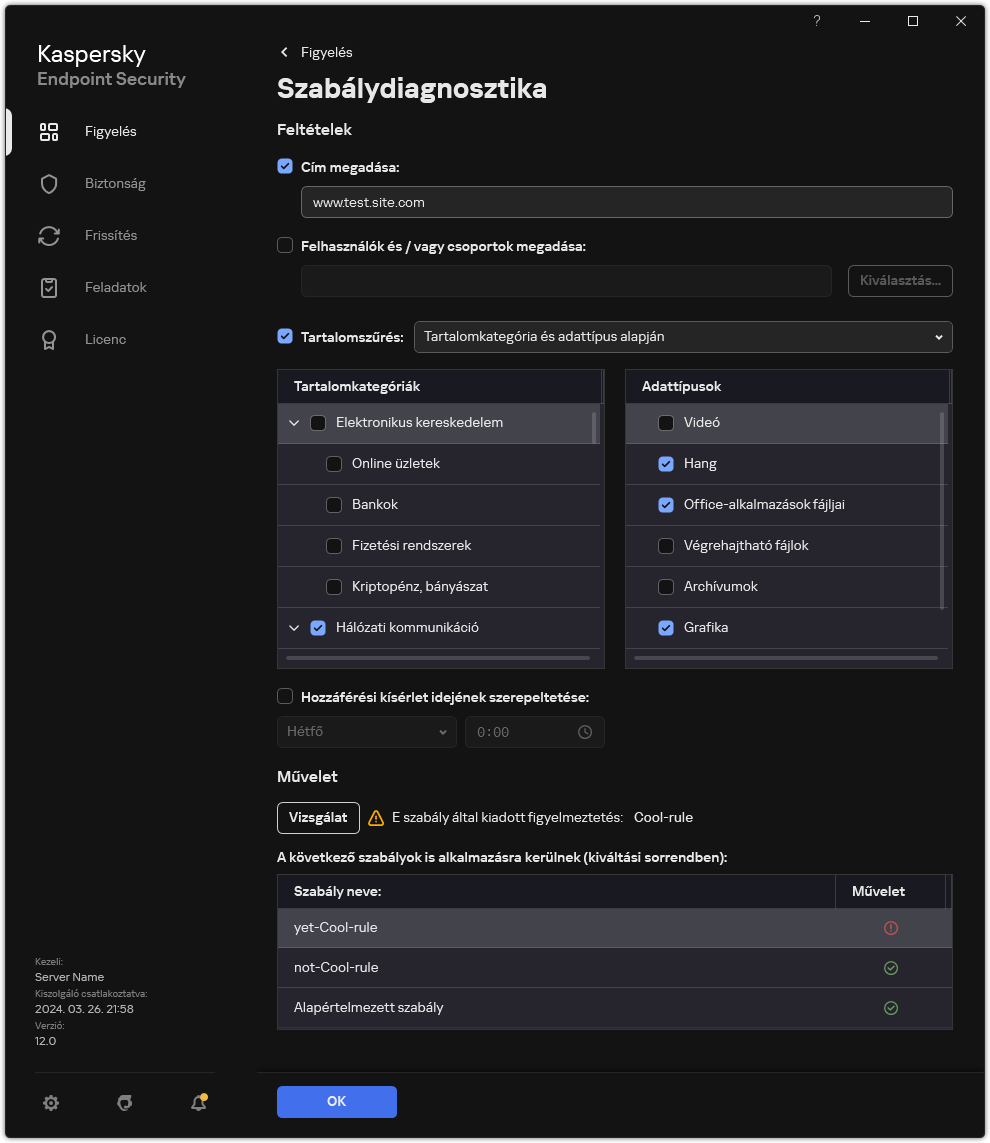Collapse the Elektronikus kereskedelem category

[294, 422]
